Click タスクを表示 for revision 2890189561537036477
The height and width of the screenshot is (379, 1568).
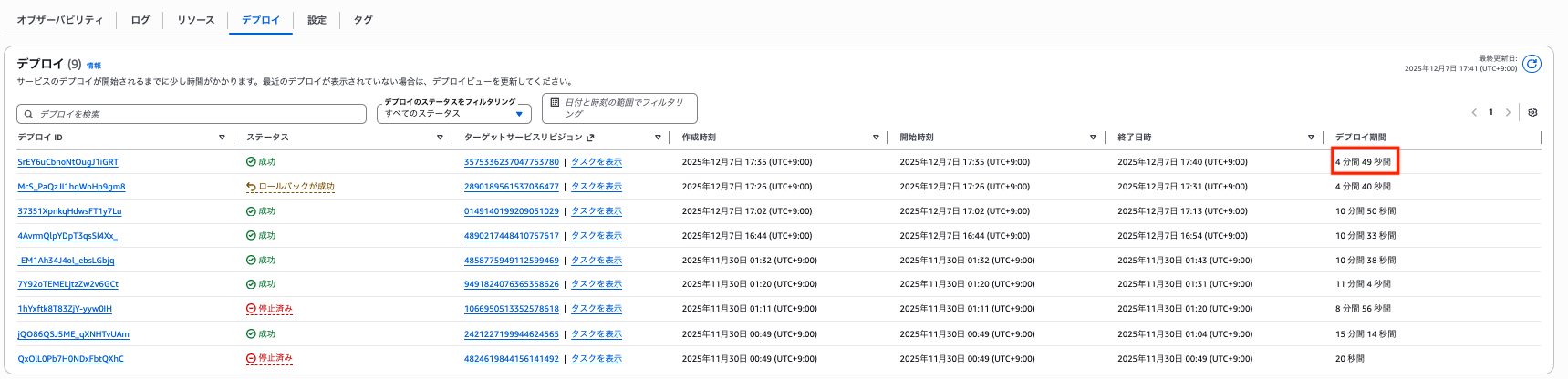[597, 187]
